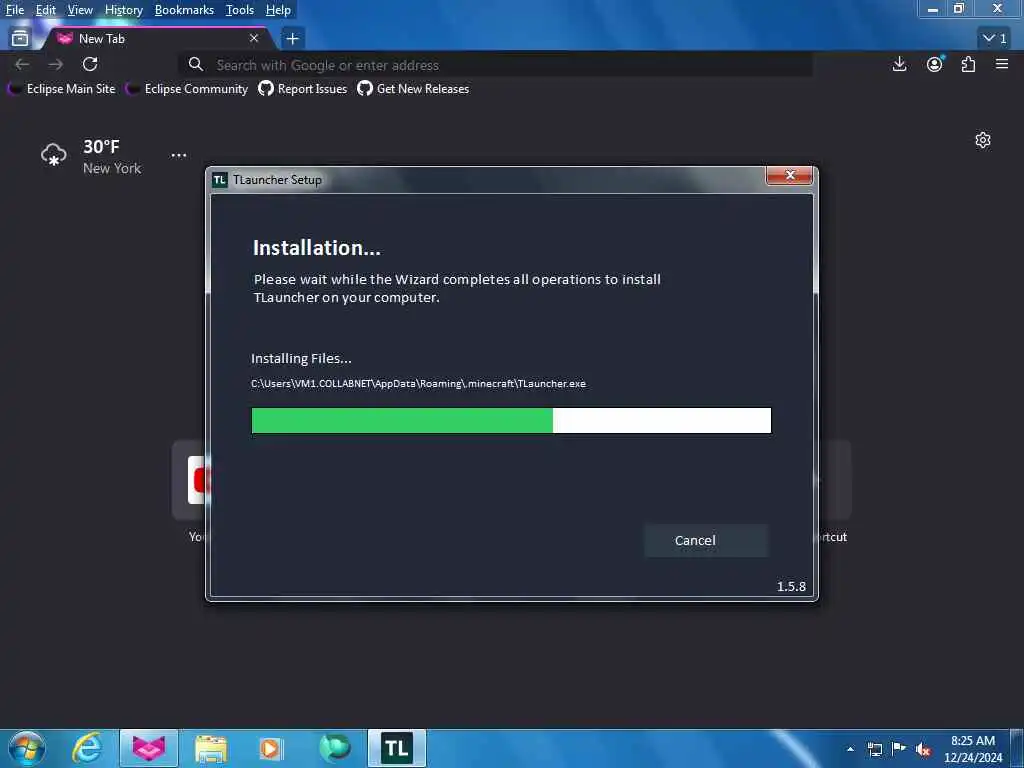Open the Windows Start button

pos(26,748)
